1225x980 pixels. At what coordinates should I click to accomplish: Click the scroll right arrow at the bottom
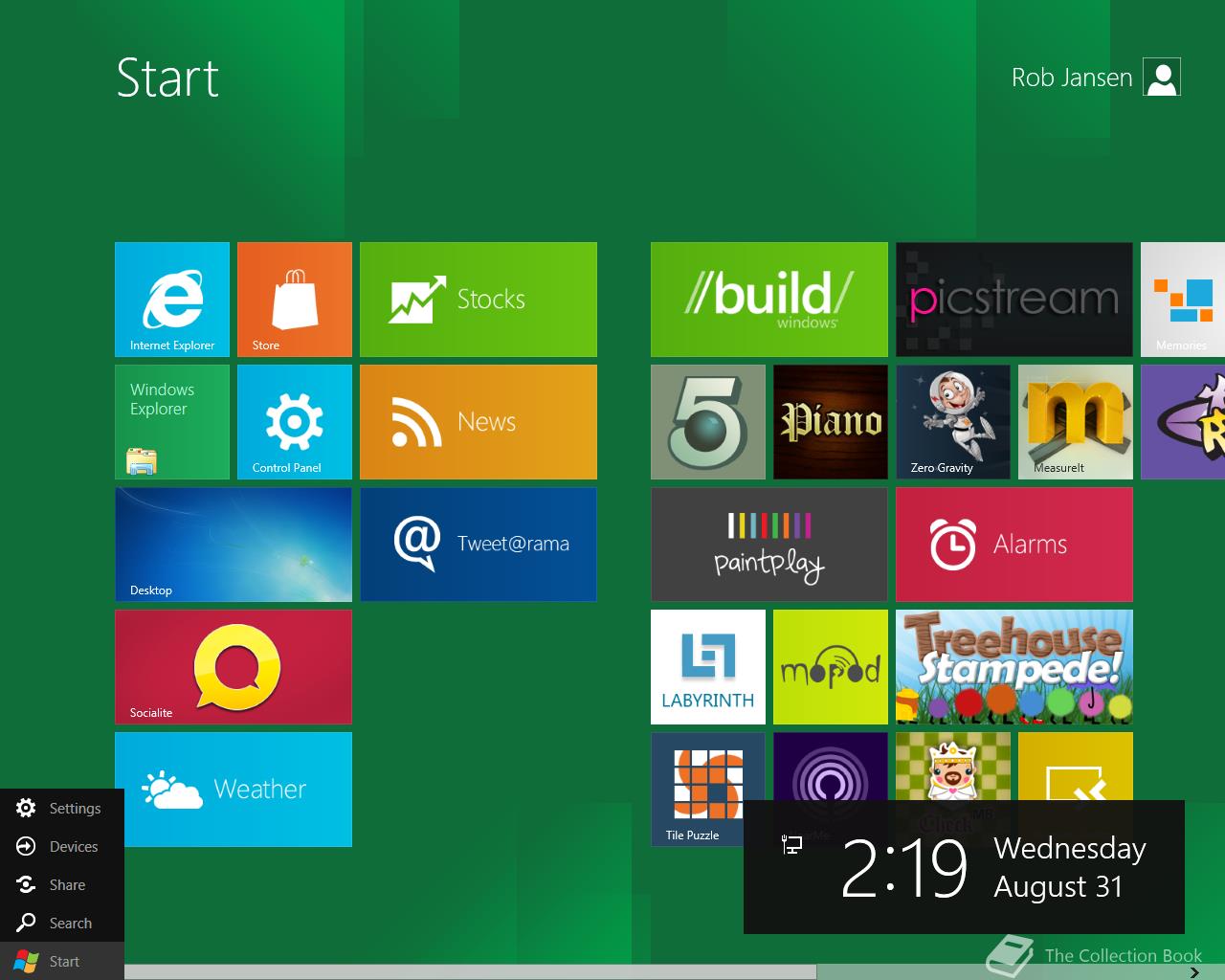pos(1194,972)
